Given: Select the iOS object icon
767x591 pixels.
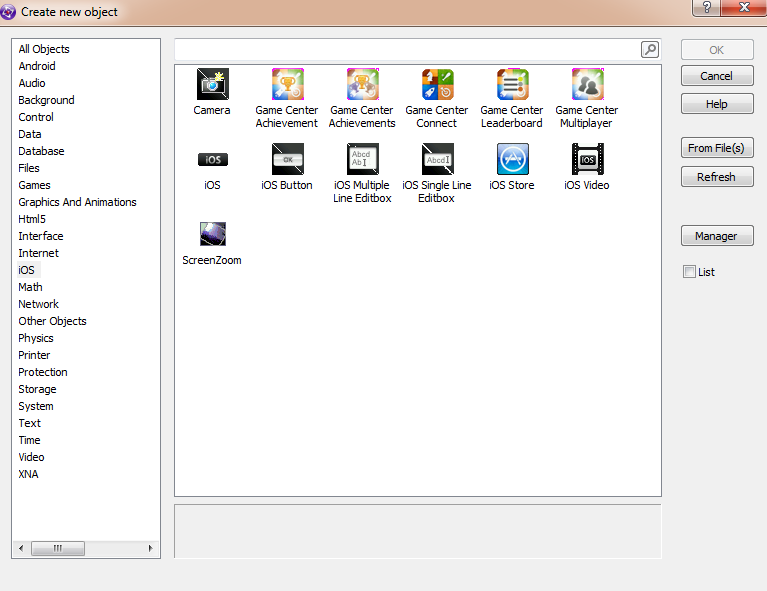Looking at the screenshot, I should 212,159.
